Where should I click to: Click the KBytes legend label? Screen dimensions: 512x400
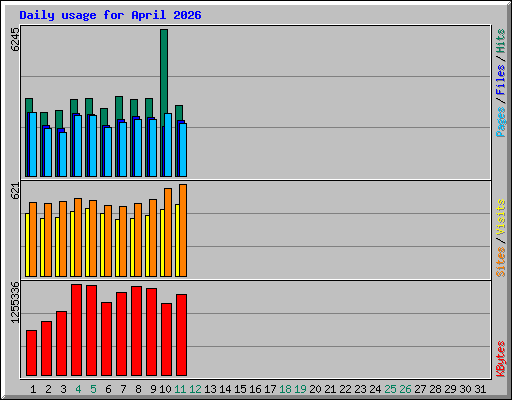click(x=500, y=359)
